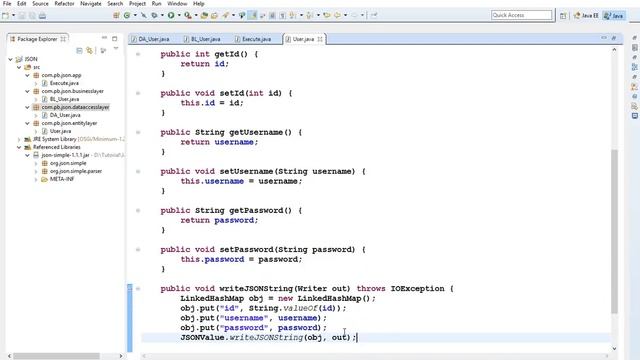Click the New Java Class icon

(127, 16)
